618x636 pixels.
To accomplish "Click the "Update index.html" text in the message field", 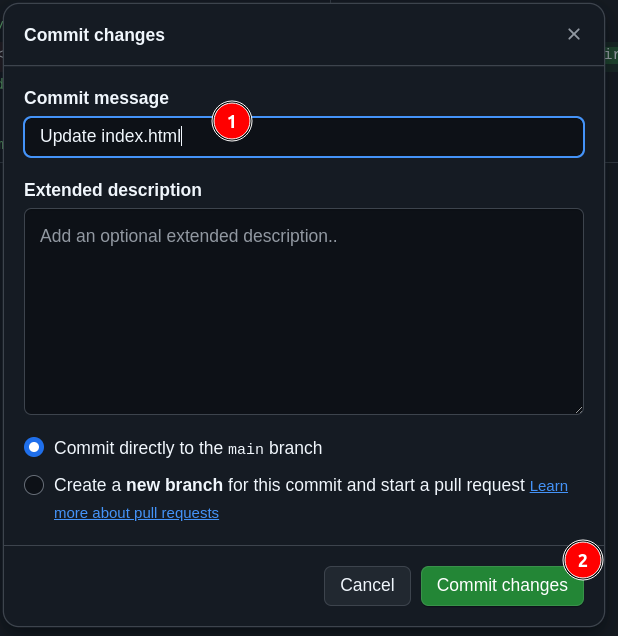I will coord(110,136).
